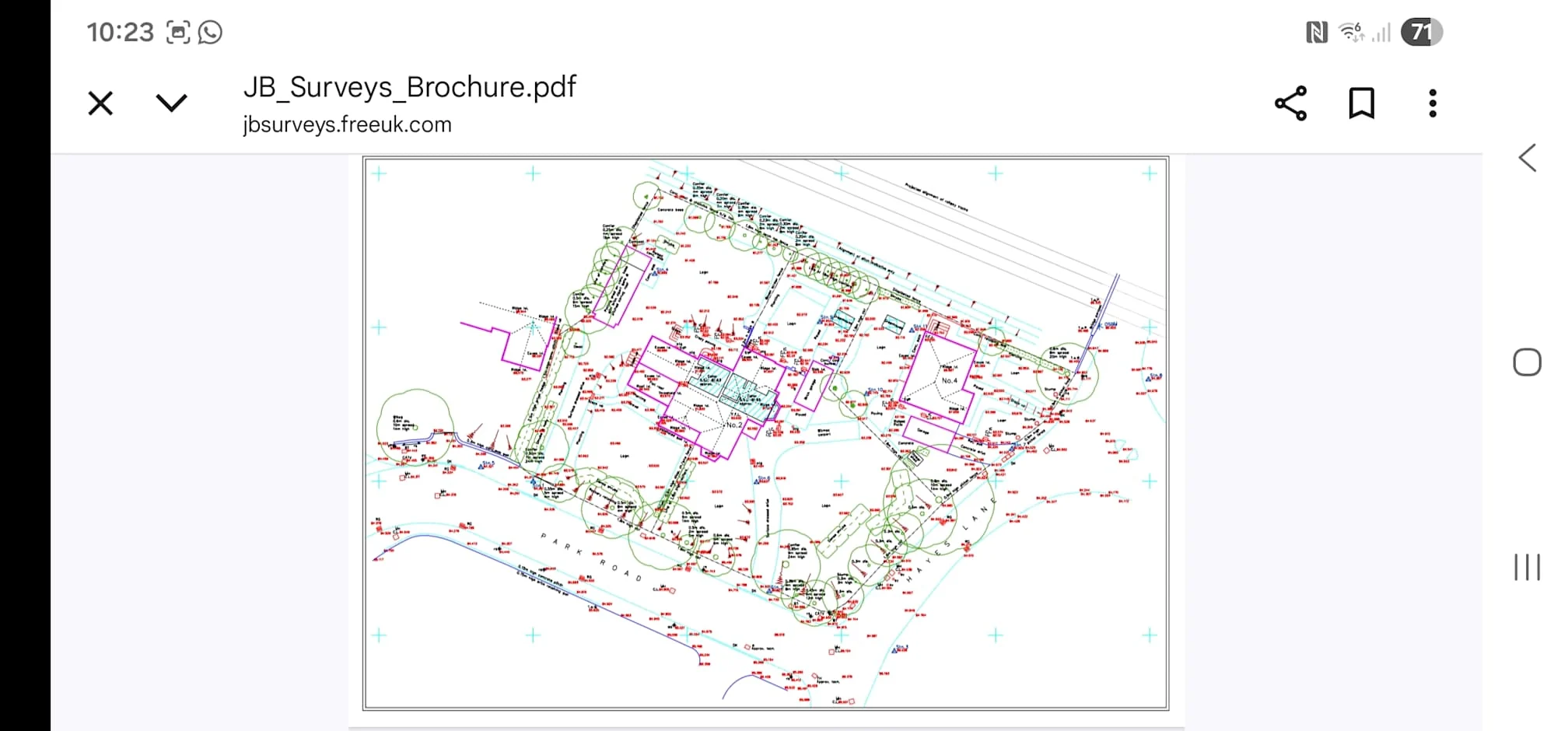Tap the battery indicator showing 71

[1421, 32]
